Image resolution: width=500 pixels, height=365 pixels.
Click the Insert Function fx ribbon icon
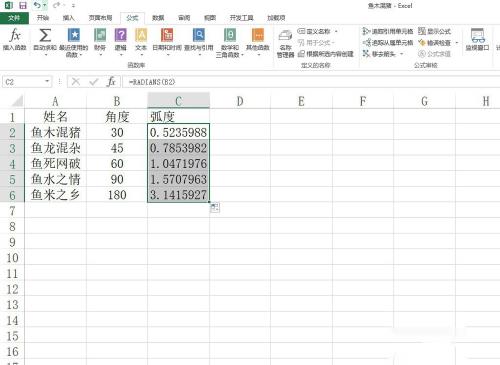(15, 35)
